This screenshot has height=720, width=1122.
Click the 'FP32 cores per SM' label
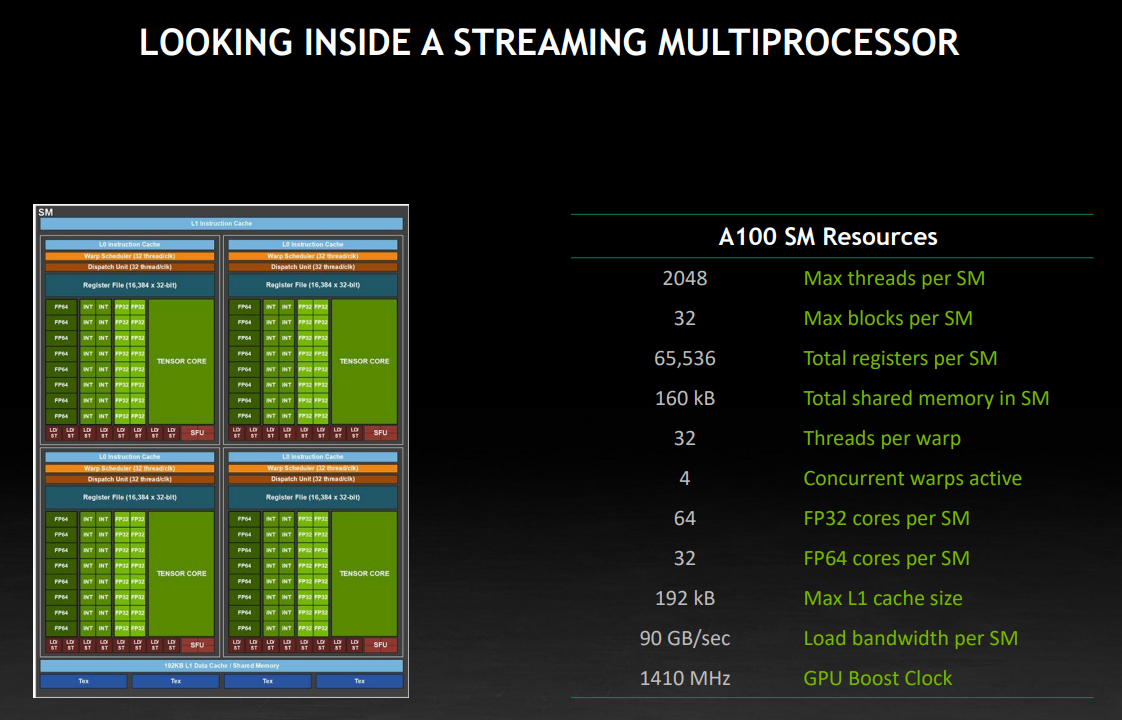[x=886, y=518]
